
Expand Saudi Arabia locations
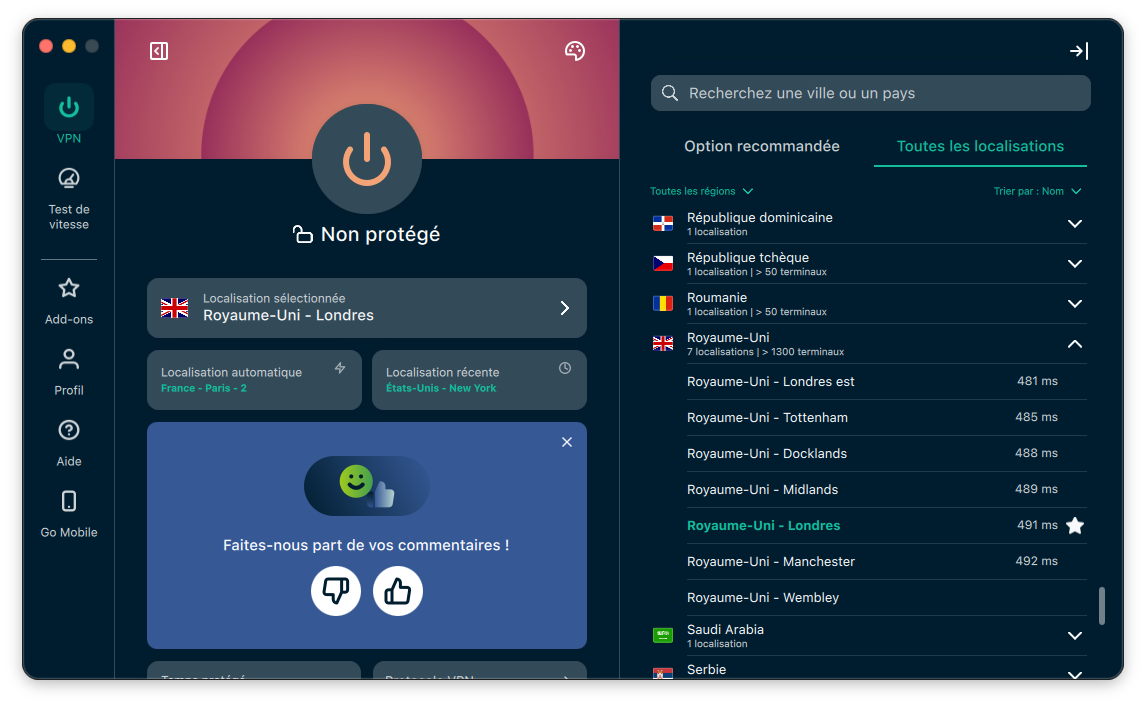[1074, 635]
